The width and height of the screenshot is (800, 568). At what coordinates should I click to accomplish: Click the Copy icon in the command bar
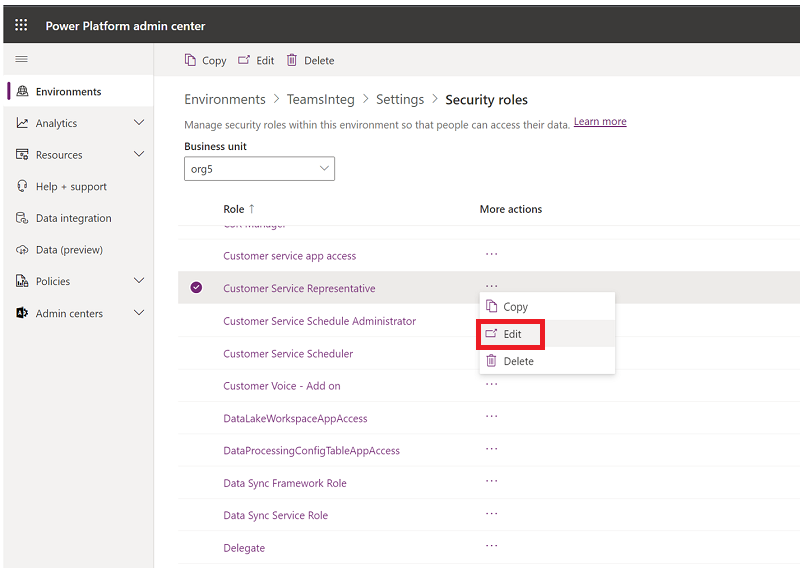click(191, 60)
